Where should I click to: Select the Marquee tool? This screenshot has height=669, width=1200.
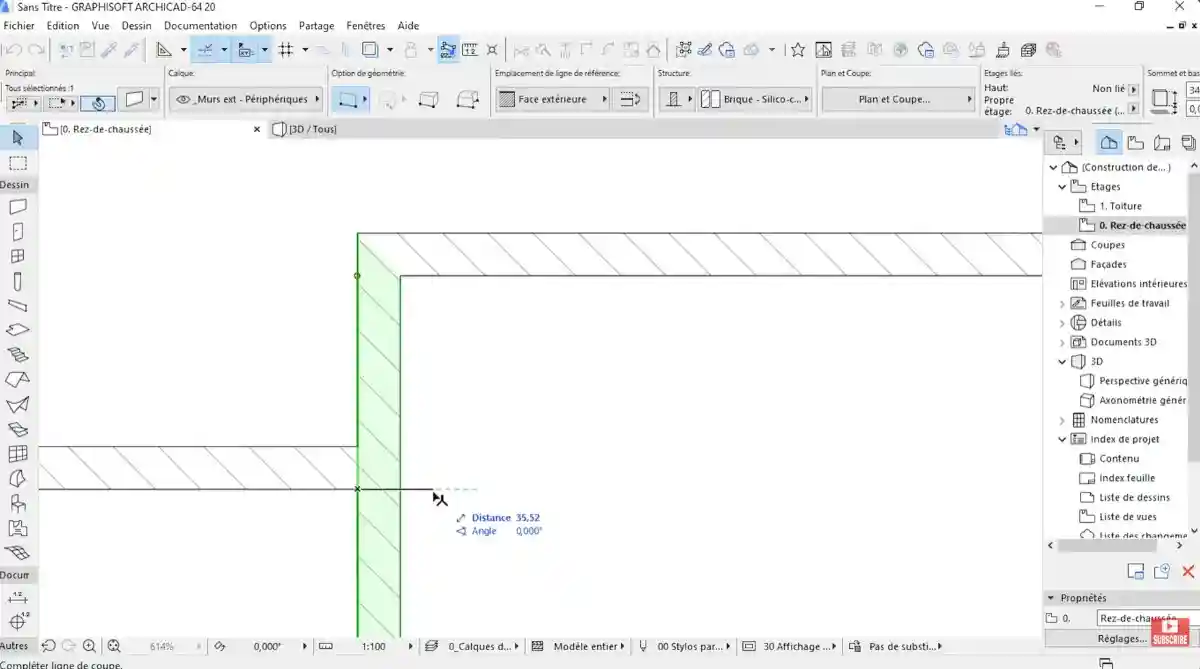pyautogui.click(x=18, y=163)
